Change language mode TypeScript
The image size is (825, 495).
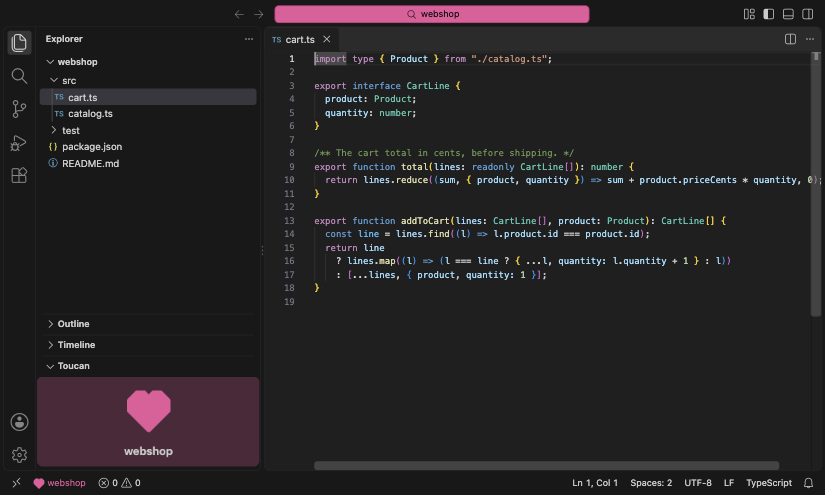point(769,483)
